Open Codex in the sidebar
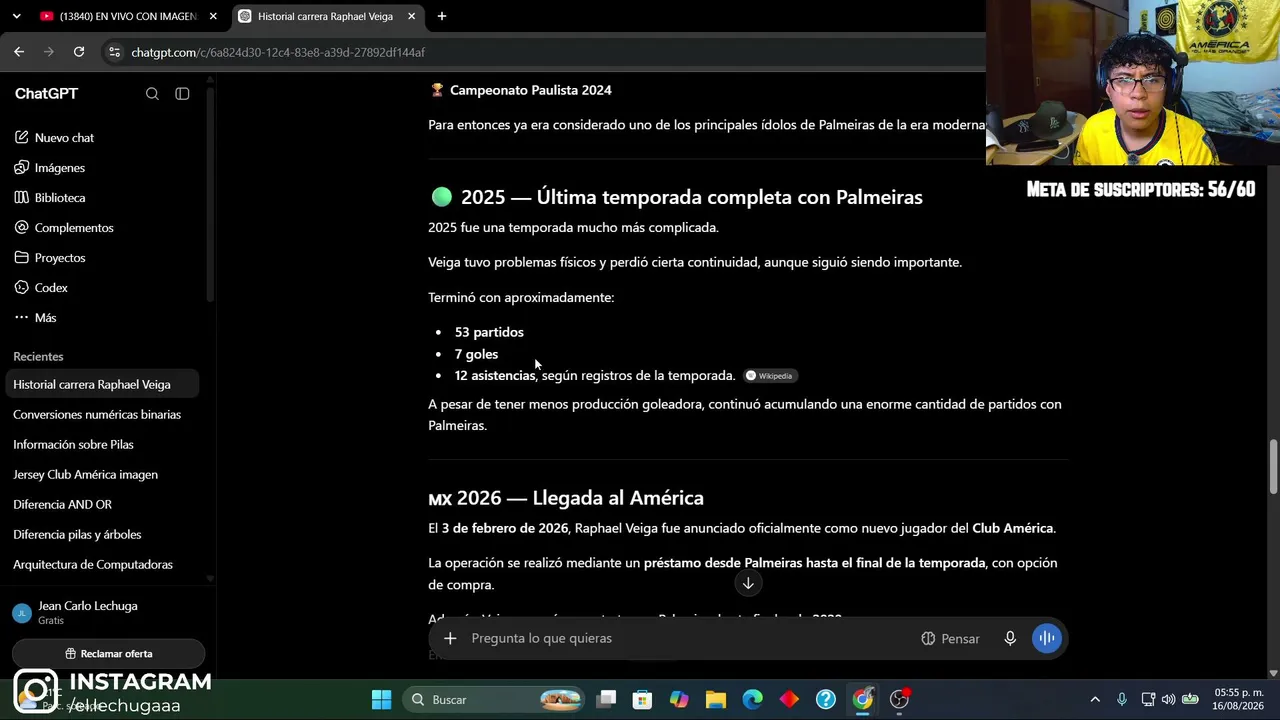Image resolution: width=1280 pixels, height=720 pixels. click(51, 288)
